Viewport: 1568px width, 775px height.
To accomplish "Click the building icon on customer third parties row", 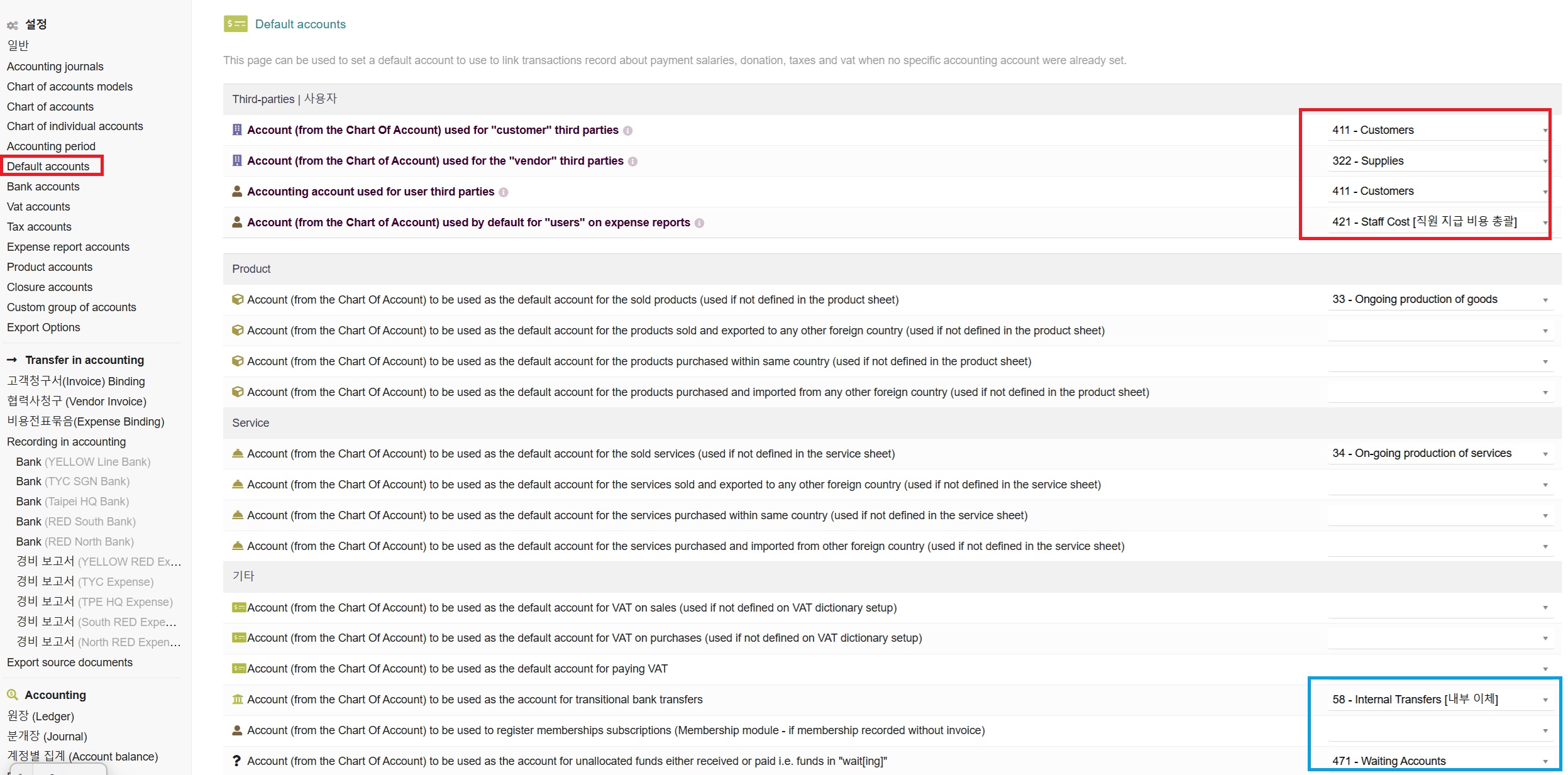I will pyautogui.click(x=237, y=130).
